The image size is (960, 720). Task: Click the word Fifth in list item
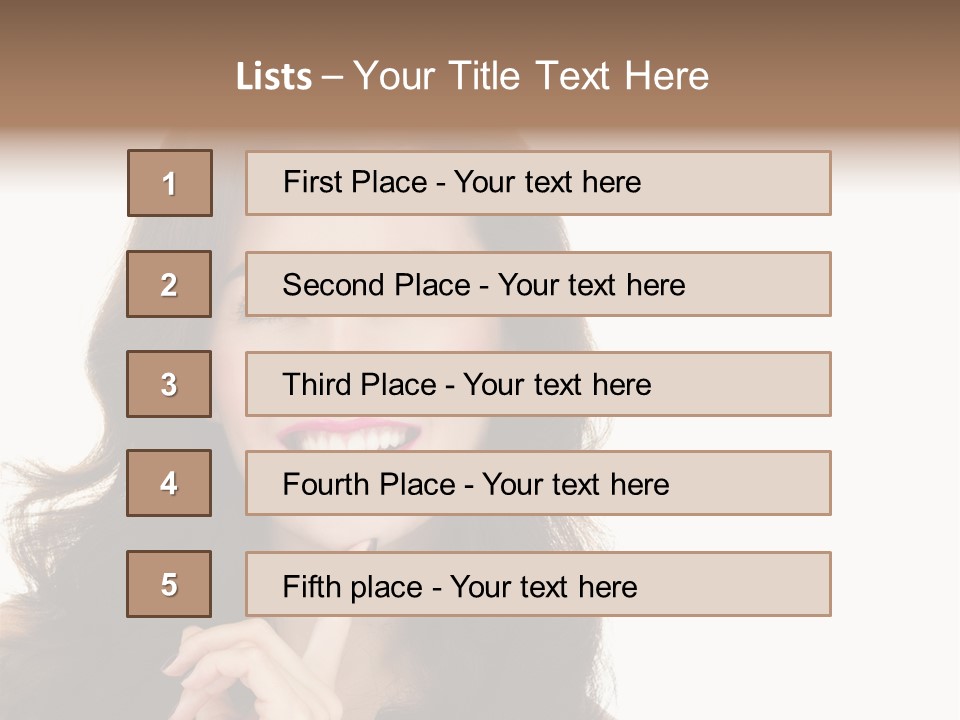click(x=311, y=586)
